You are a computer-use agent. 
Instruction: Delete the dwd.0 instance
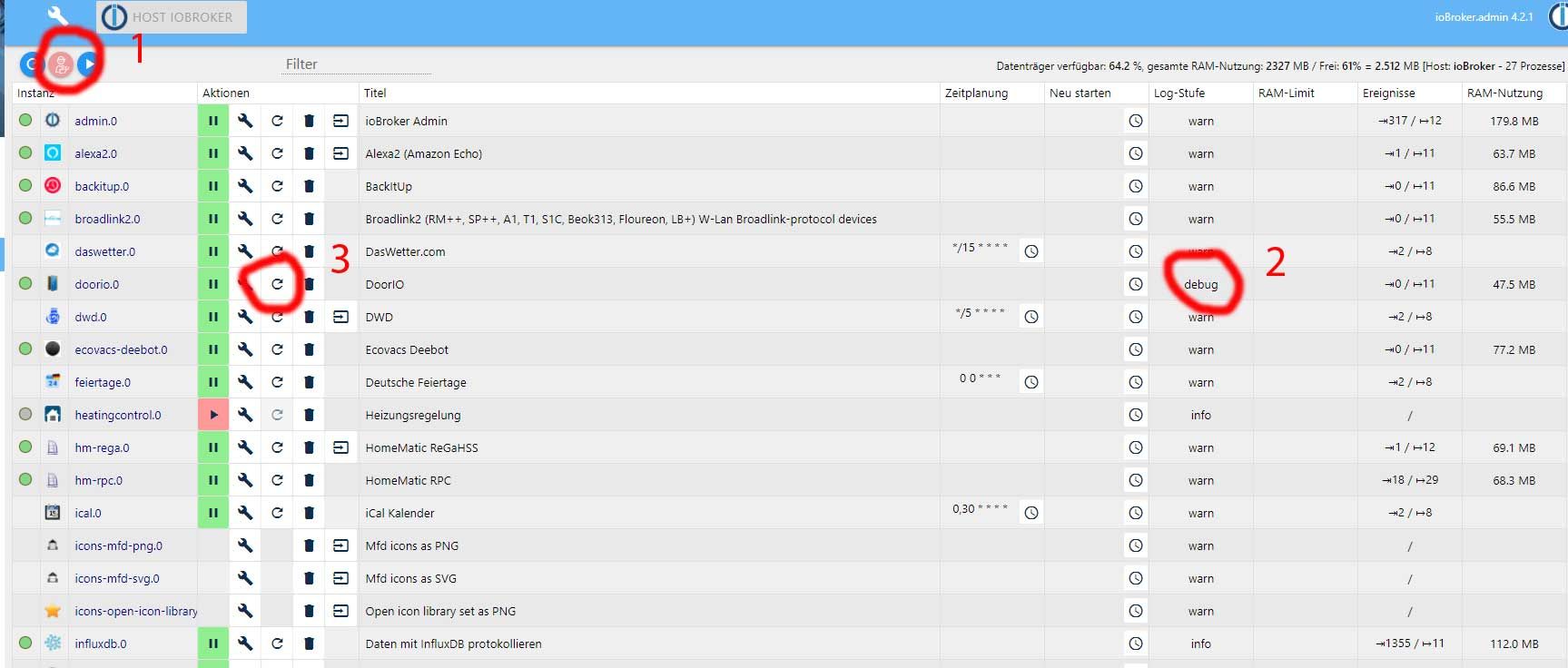pyautogui.click(x=309, y=317)
